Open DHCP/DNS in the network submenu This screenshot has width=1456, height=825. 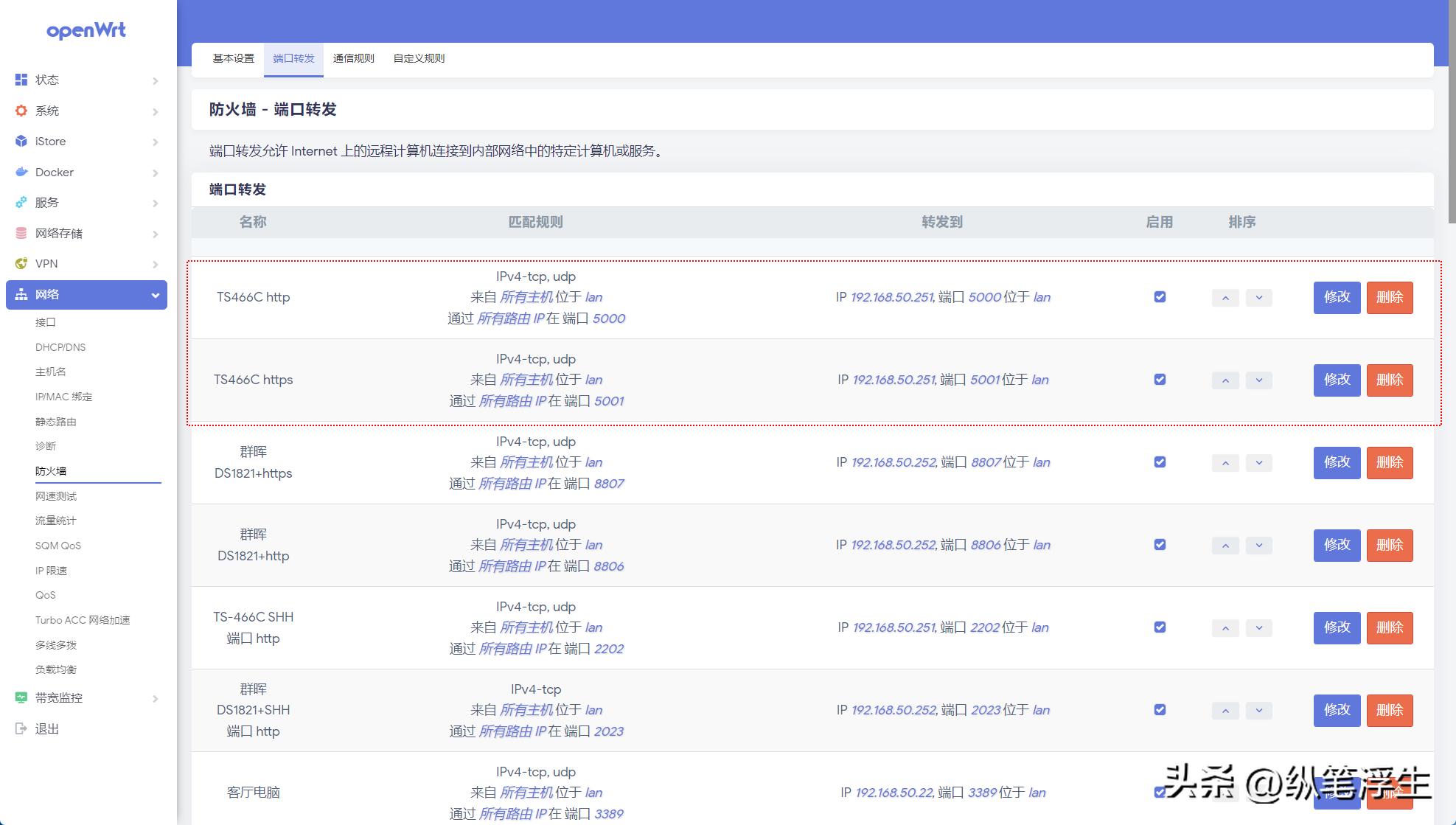pos(60,347)
